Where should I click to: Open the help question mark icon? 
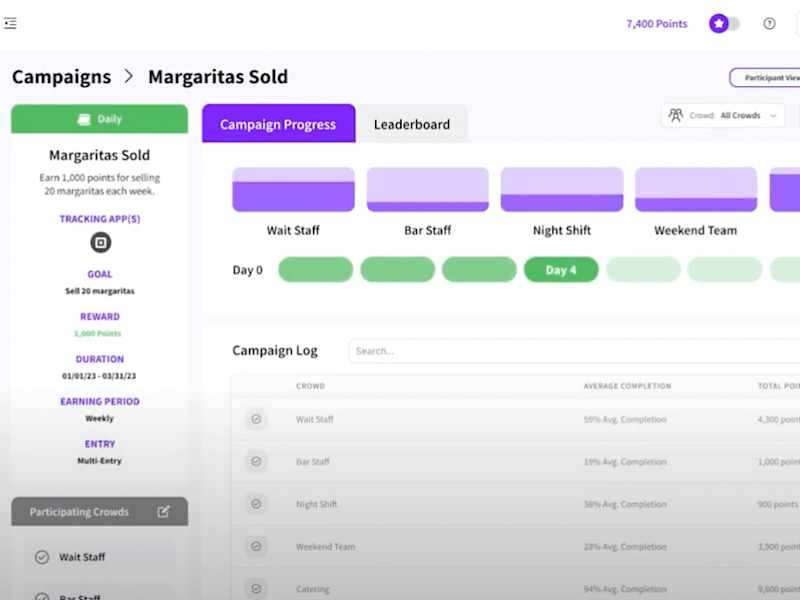[x=769, y=23]
